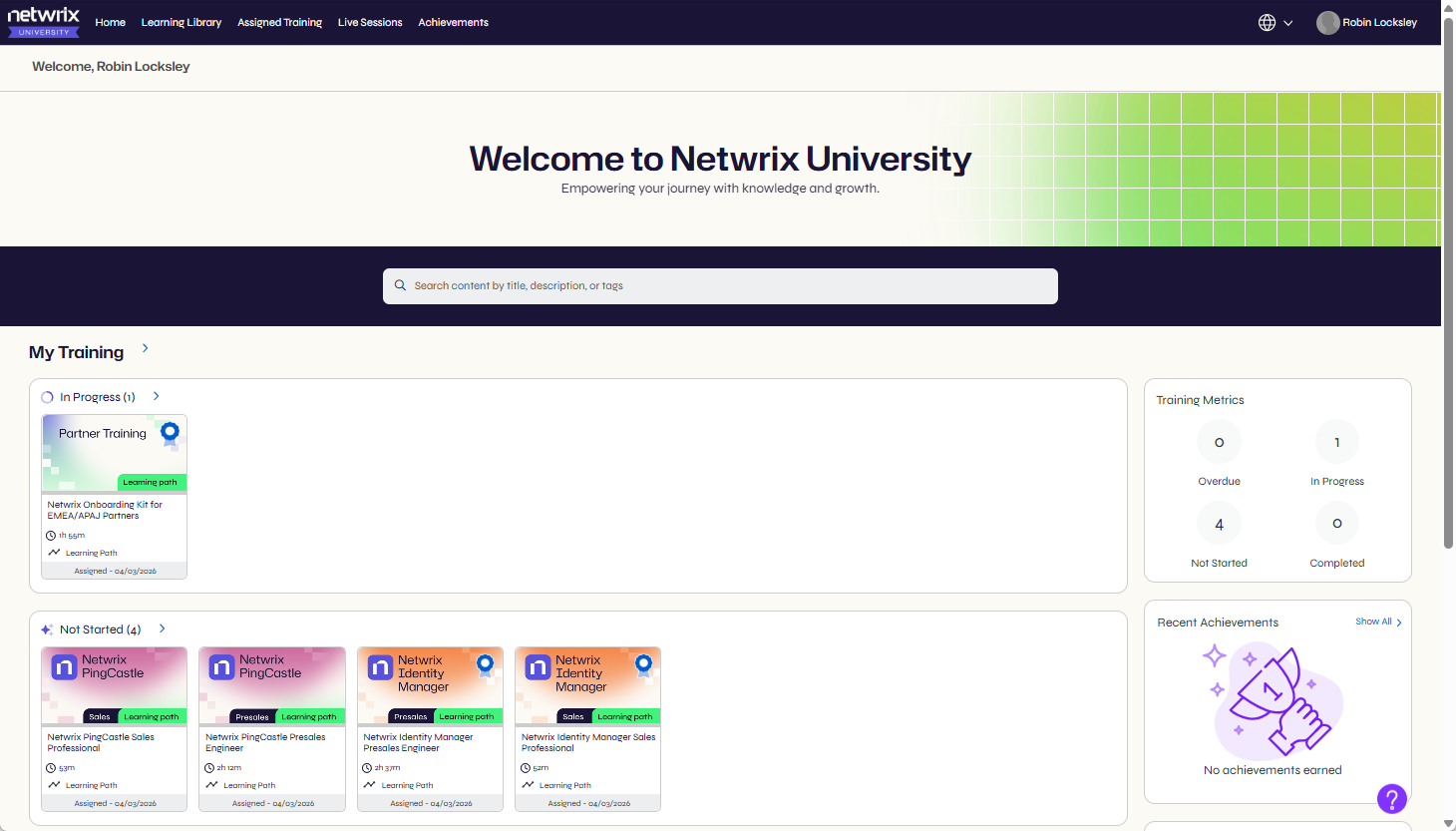Screen dimensions: 1456x831
Task: Open Identity Manager Sales Professional card thumbnail
Action: [x=587, y=685]
